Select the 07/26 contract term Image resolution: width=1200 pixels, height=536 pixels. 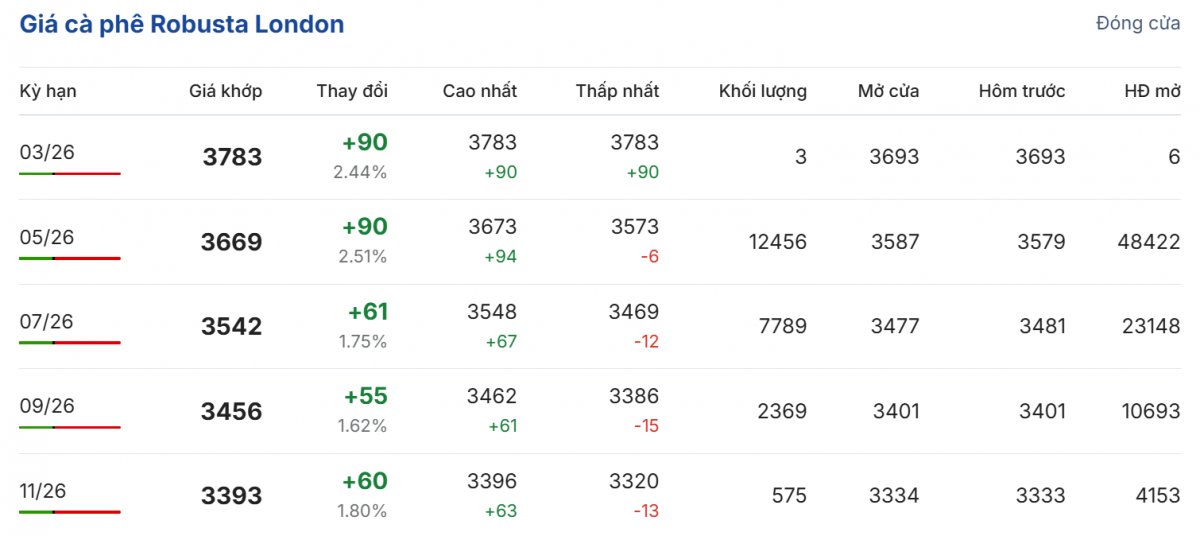point(47,321)
